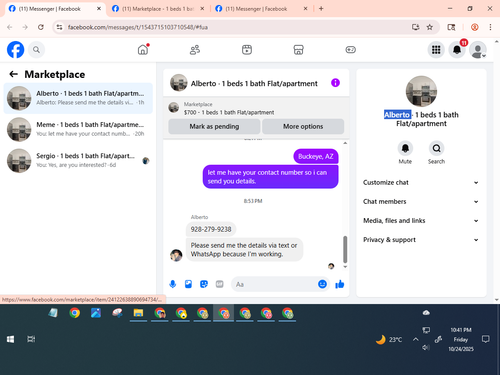
Task: Expand the Chat members section
Action: 421,201
